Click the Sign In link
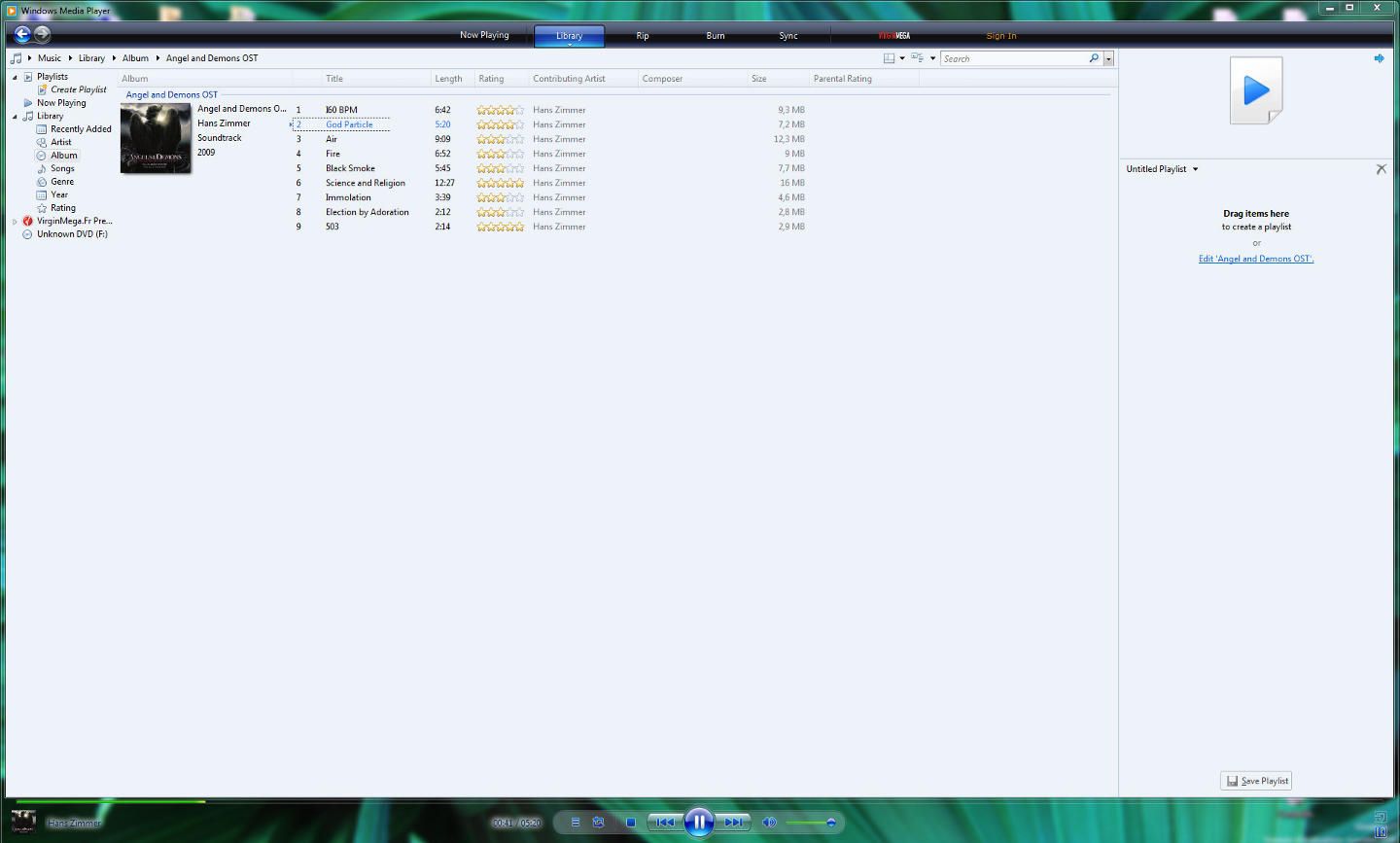1400x843 pixels. tap(1001, 36)
